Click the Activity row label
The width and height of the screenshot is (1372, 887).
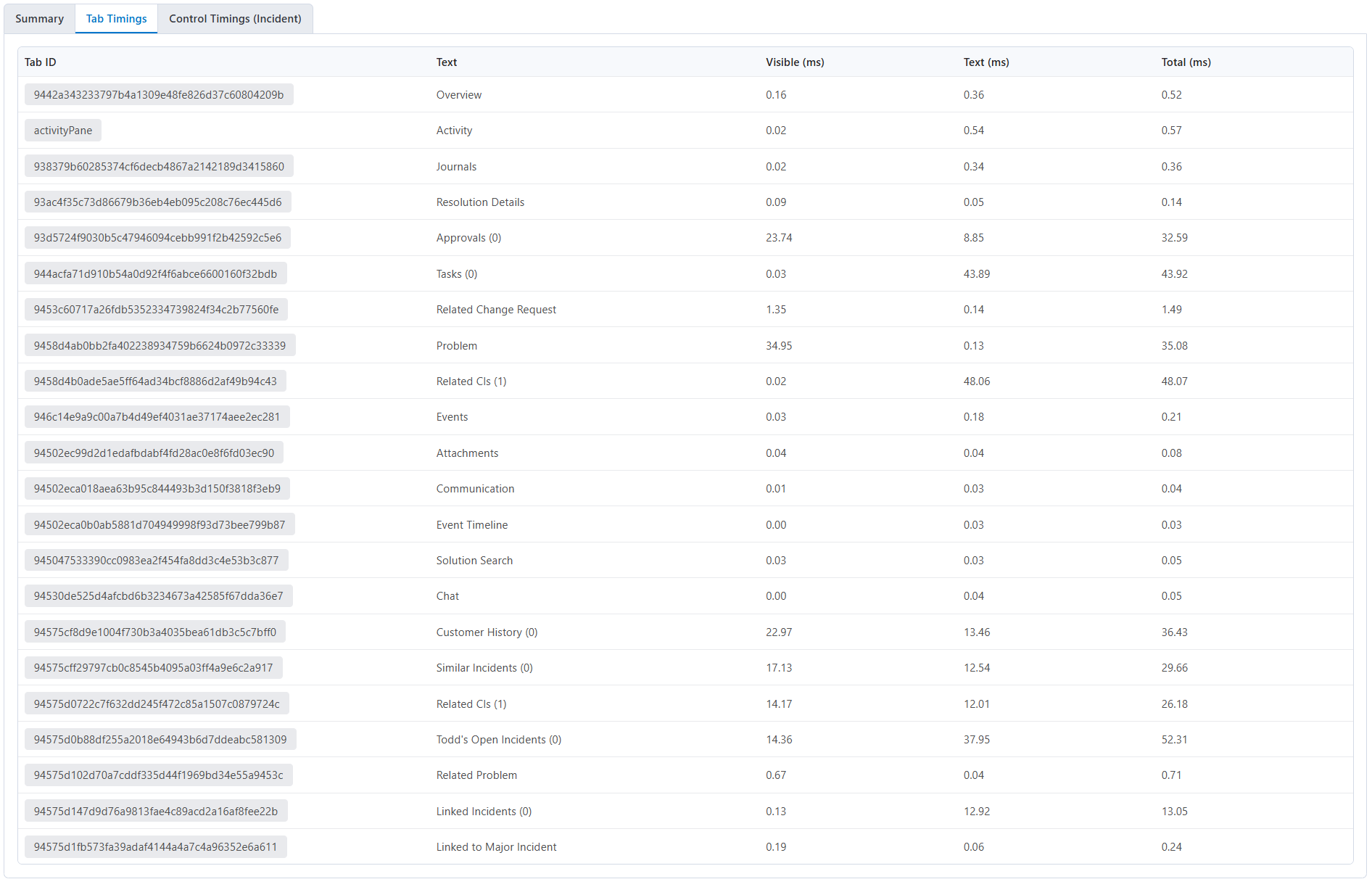pos(454,131)
